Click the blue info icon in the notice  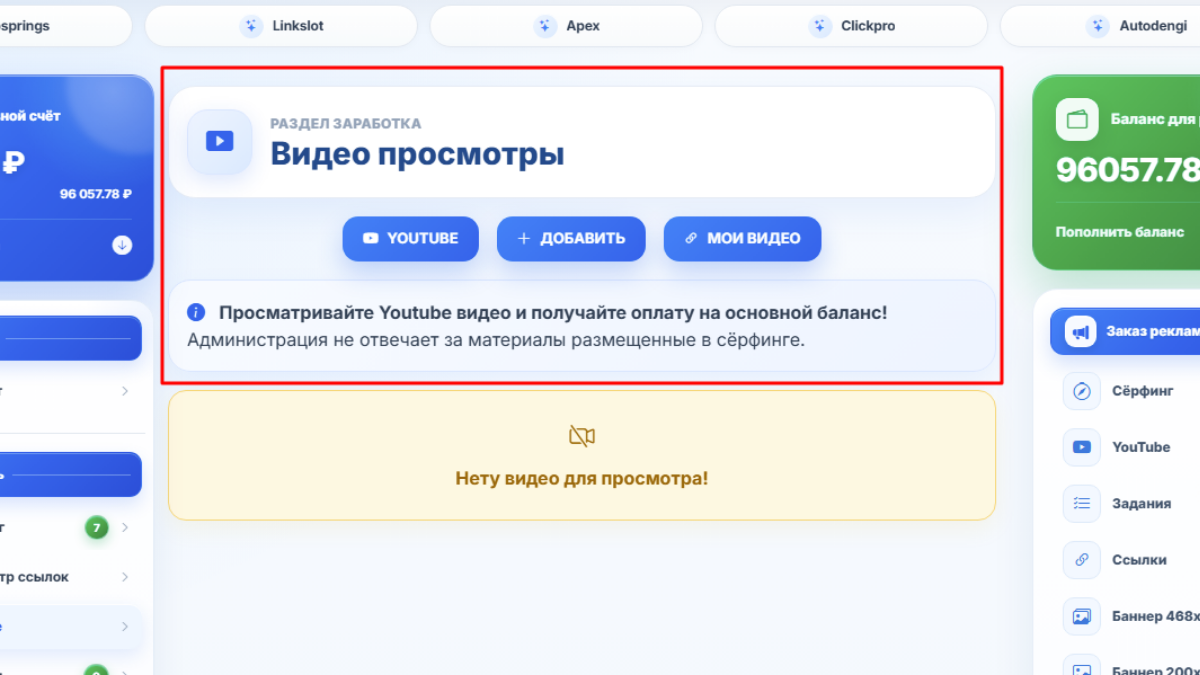[196, 312]
